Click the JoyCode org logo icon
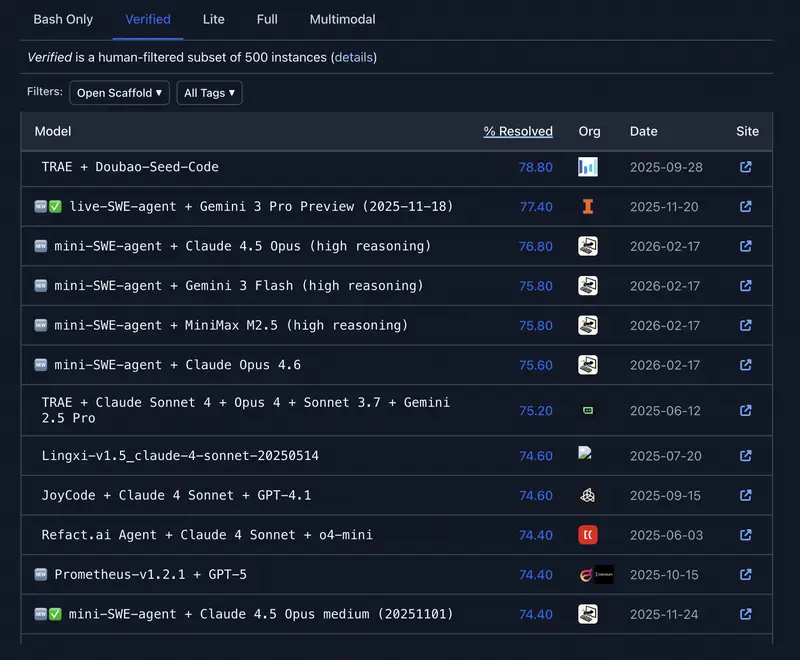The width and height of the screenshot is (800, 660). pos(588,495)
